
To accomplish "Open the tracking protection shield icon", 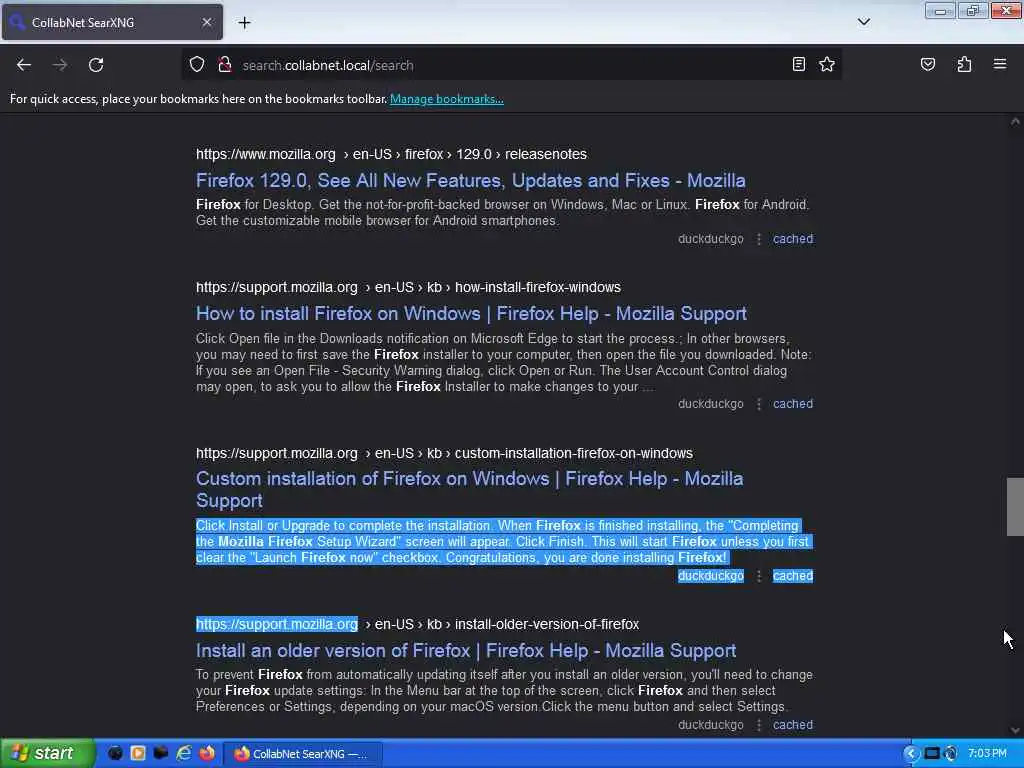I will click(197, 65).
